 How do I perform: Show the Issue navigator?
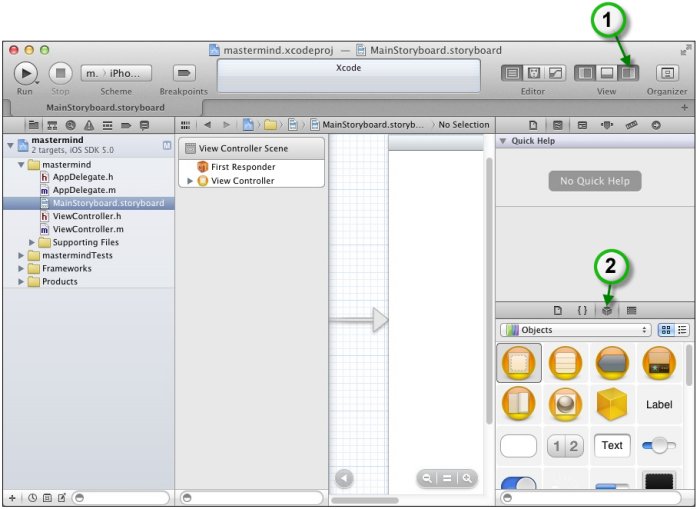[x=89, y=125]
